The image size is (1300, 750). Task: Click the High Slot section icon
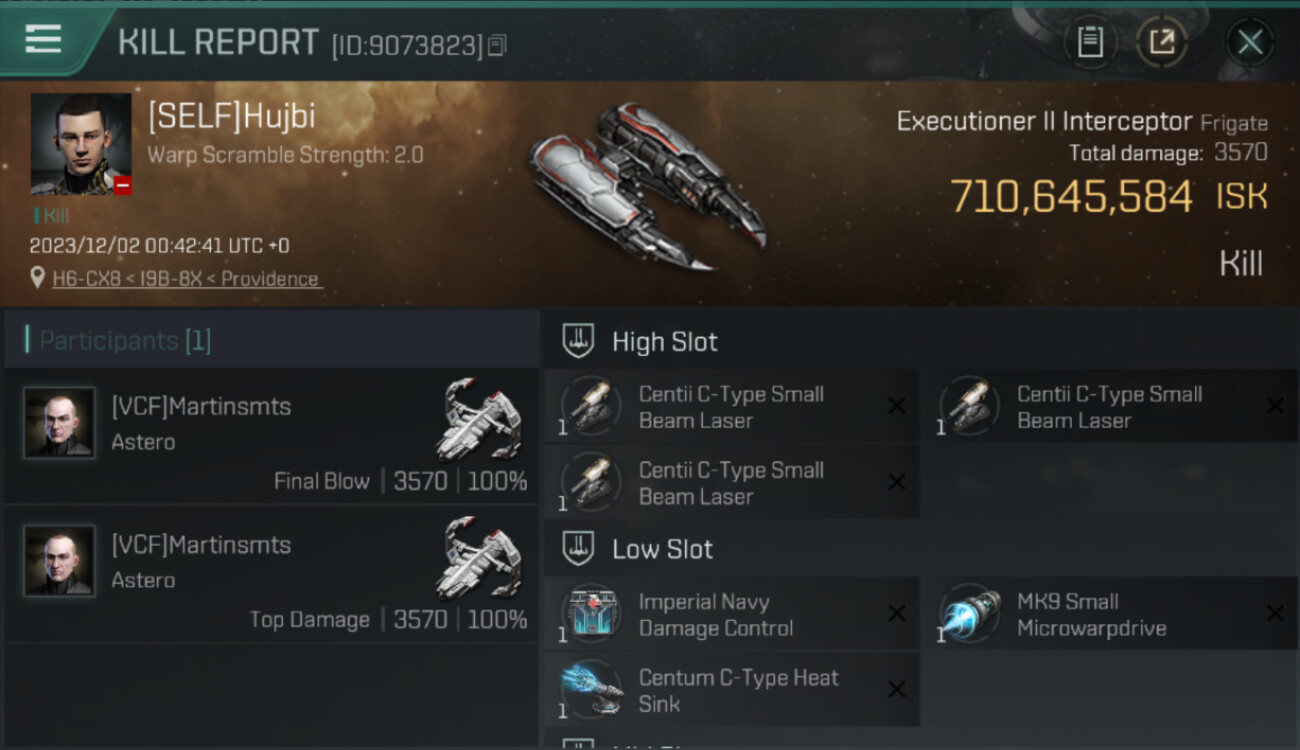(x=578, y=341)
